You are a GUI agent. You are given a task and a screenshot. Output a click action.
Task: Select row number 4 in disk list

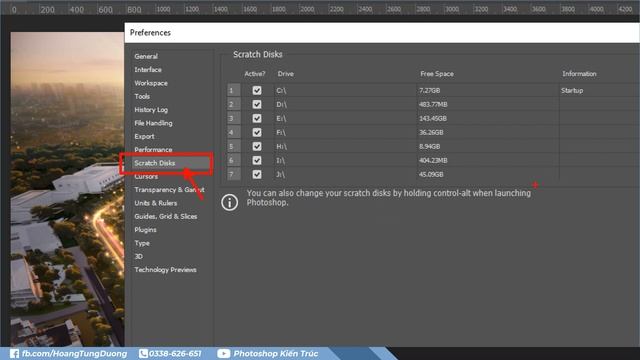click(x=233, y=132)
